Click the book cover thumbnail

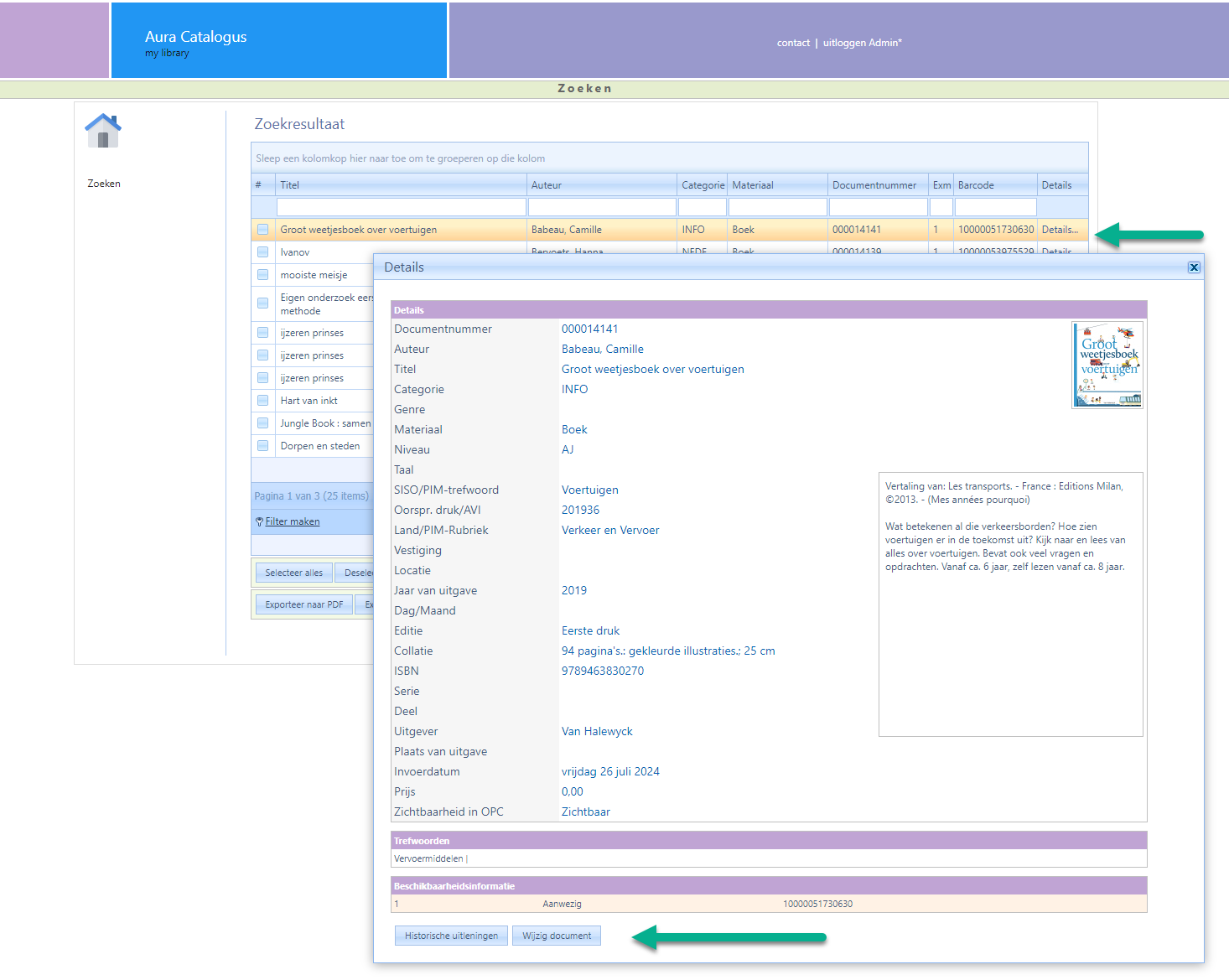point(1107,365)
